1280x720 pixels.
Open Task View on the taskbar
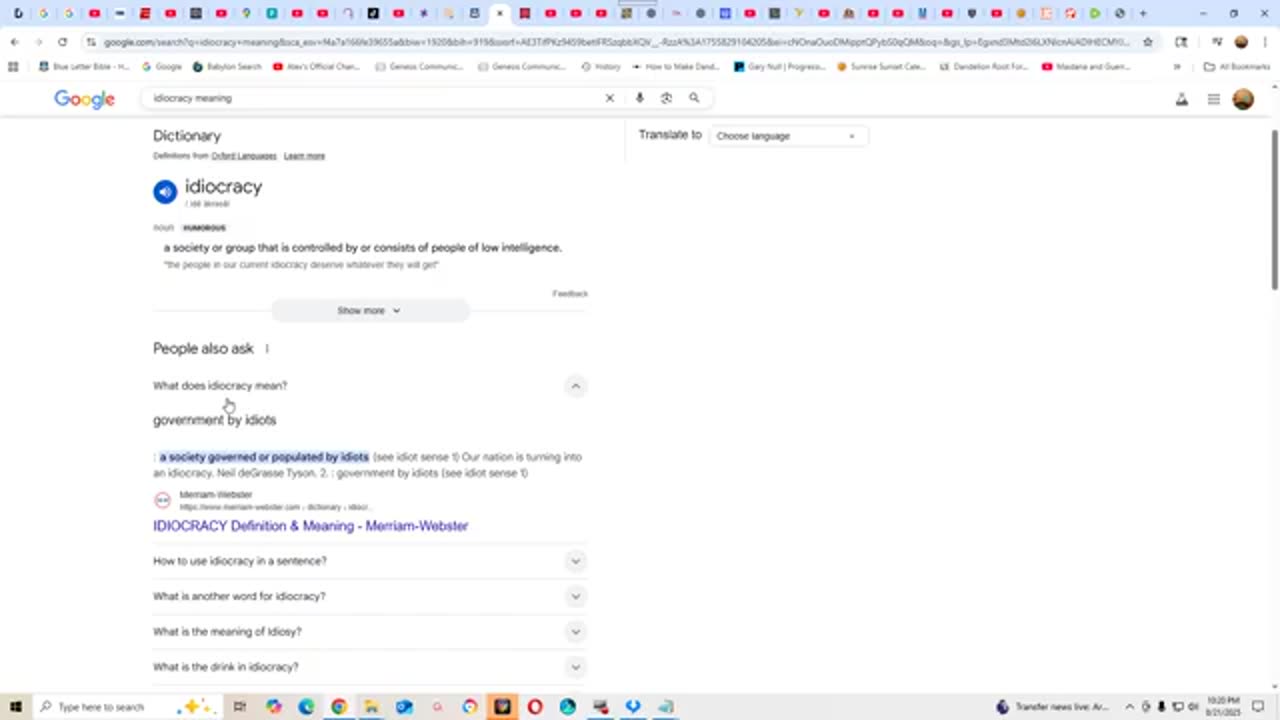click(239, 706)
